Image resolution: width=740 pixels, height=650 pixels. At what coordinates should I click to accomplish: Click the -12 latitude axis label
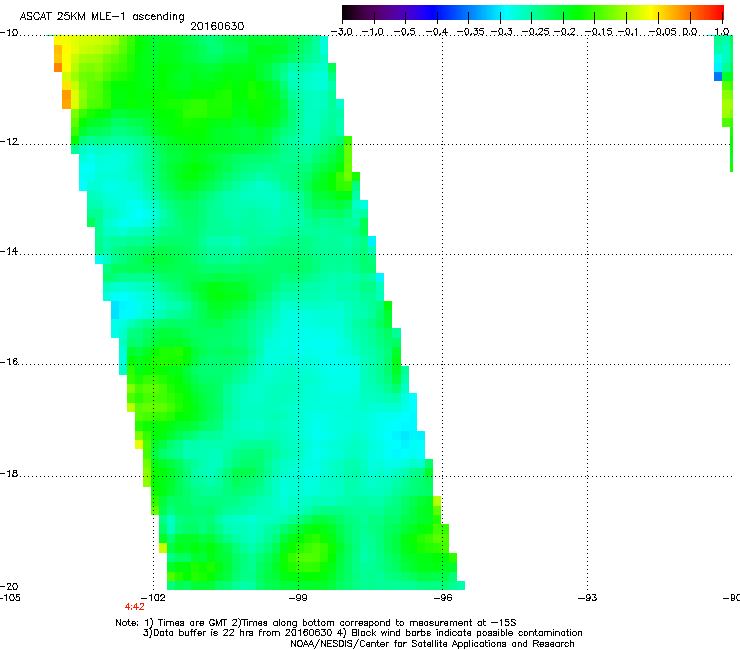pos(9,142)
